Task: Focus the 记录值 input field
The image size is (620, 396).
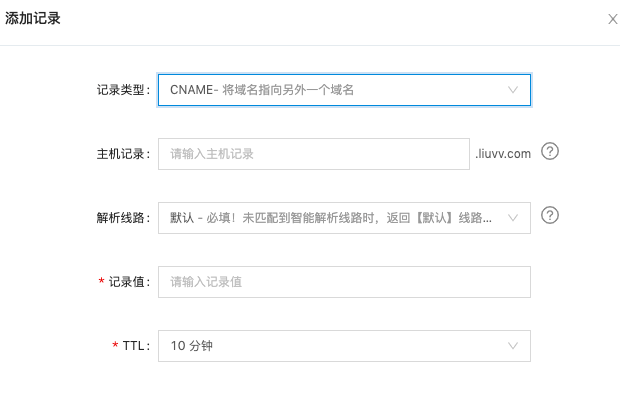Action: (344, 282)
